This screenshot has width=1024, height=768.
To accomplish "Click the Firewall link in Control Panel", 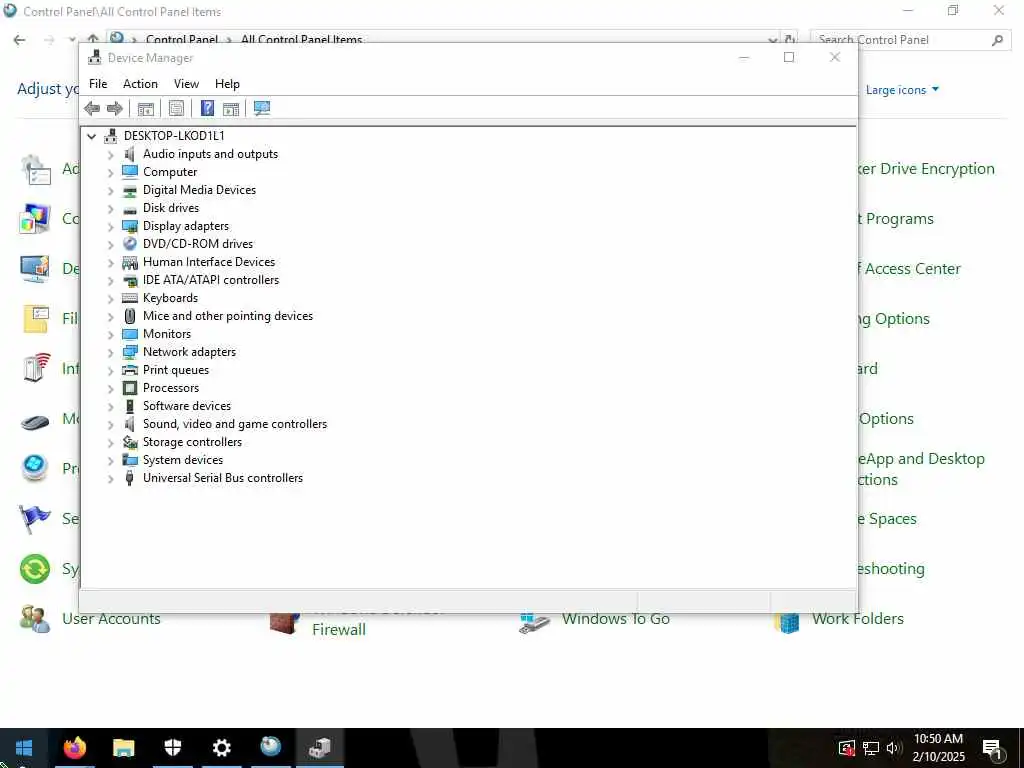I will [339, 630].
